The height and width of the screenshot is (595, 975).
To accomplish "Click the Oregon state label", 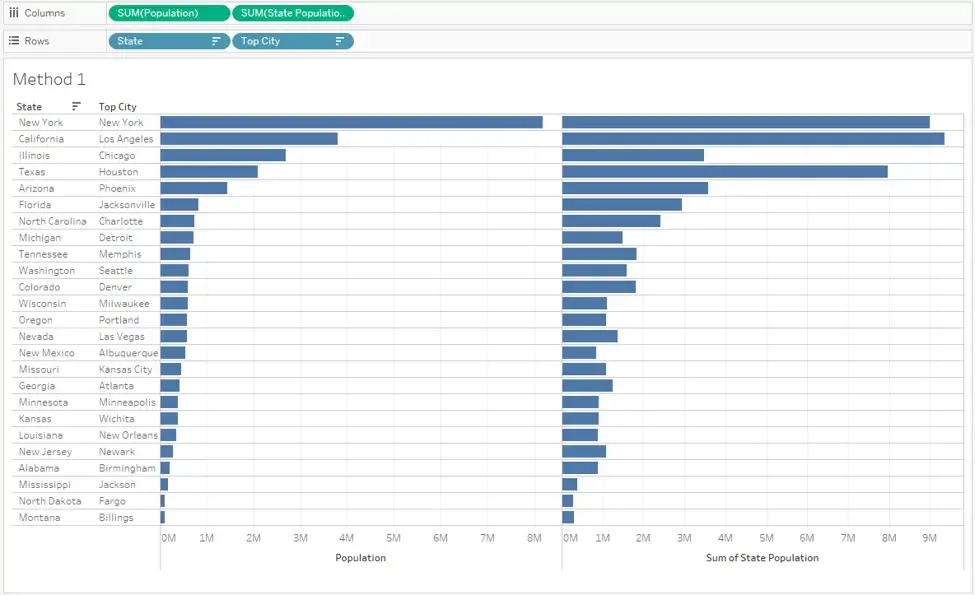I will tap(35, 320).
